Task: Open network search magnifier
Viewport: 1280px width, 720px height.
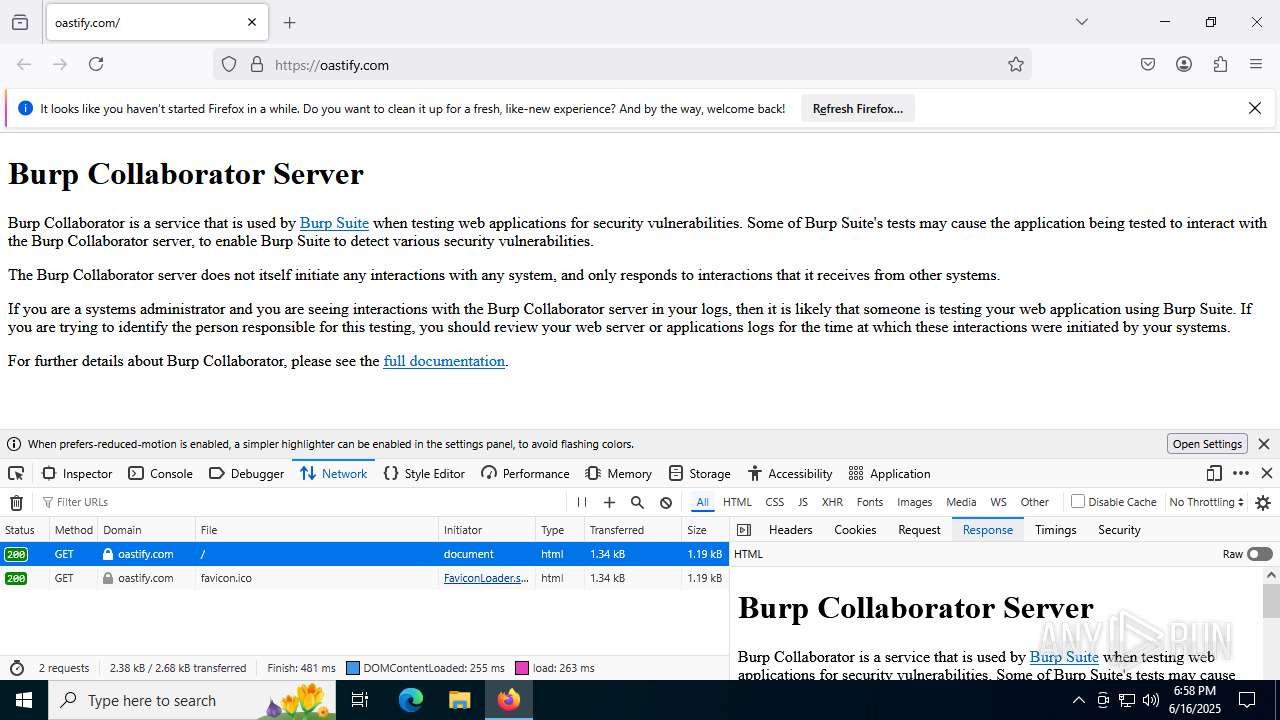Action: coord(637,502)
